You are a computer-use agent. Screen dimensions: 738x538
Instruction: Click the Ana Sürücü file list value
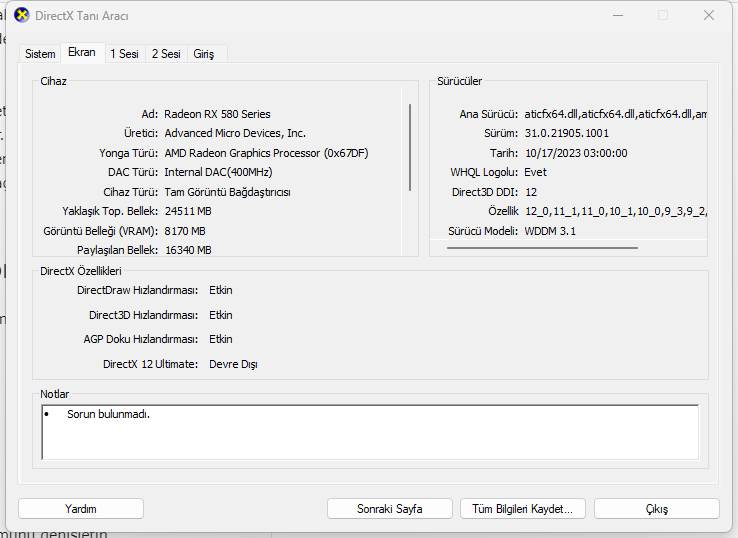pos(615,114)
